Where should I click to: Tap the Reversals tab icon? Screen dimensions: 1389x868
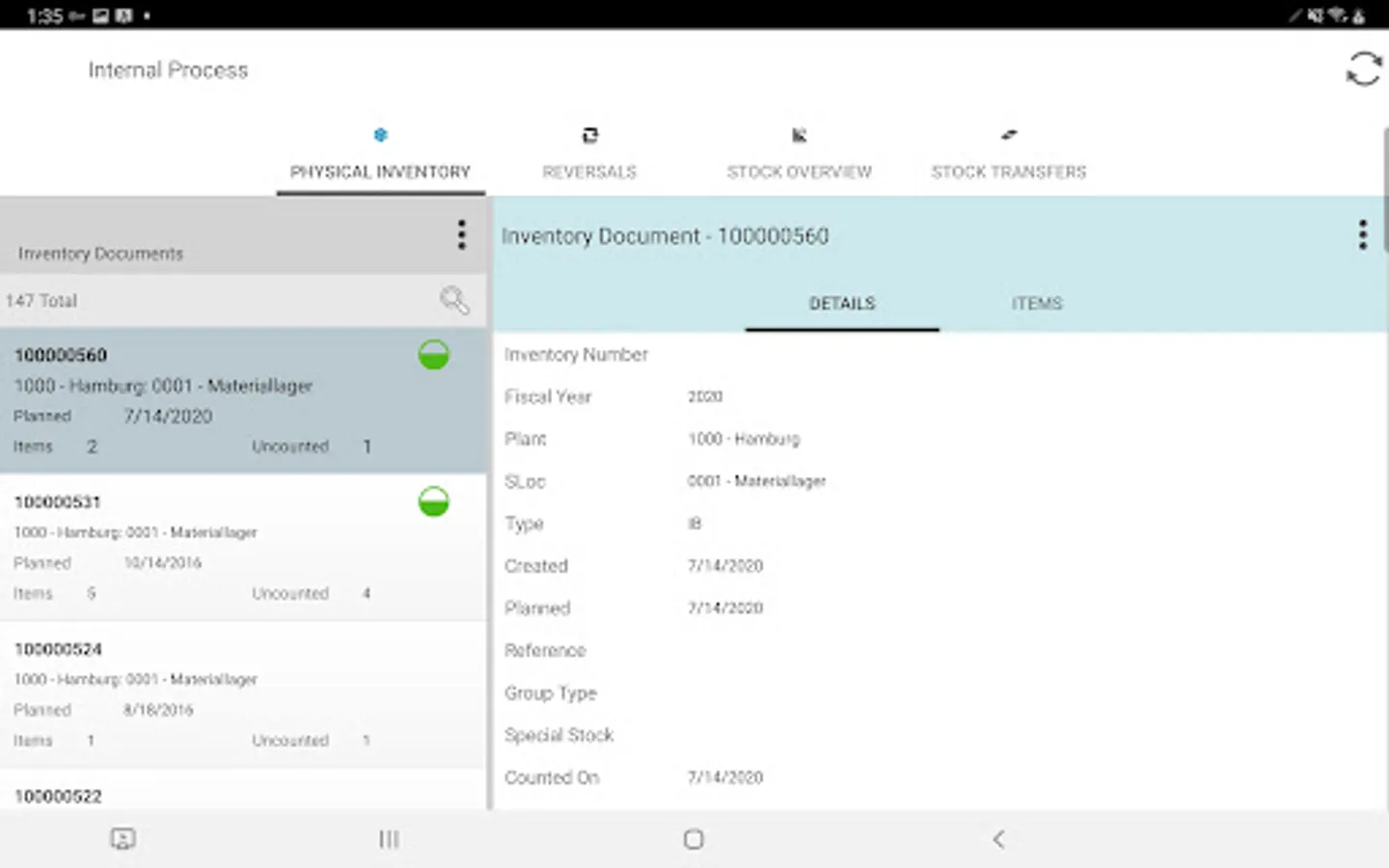tap(589, 135)
